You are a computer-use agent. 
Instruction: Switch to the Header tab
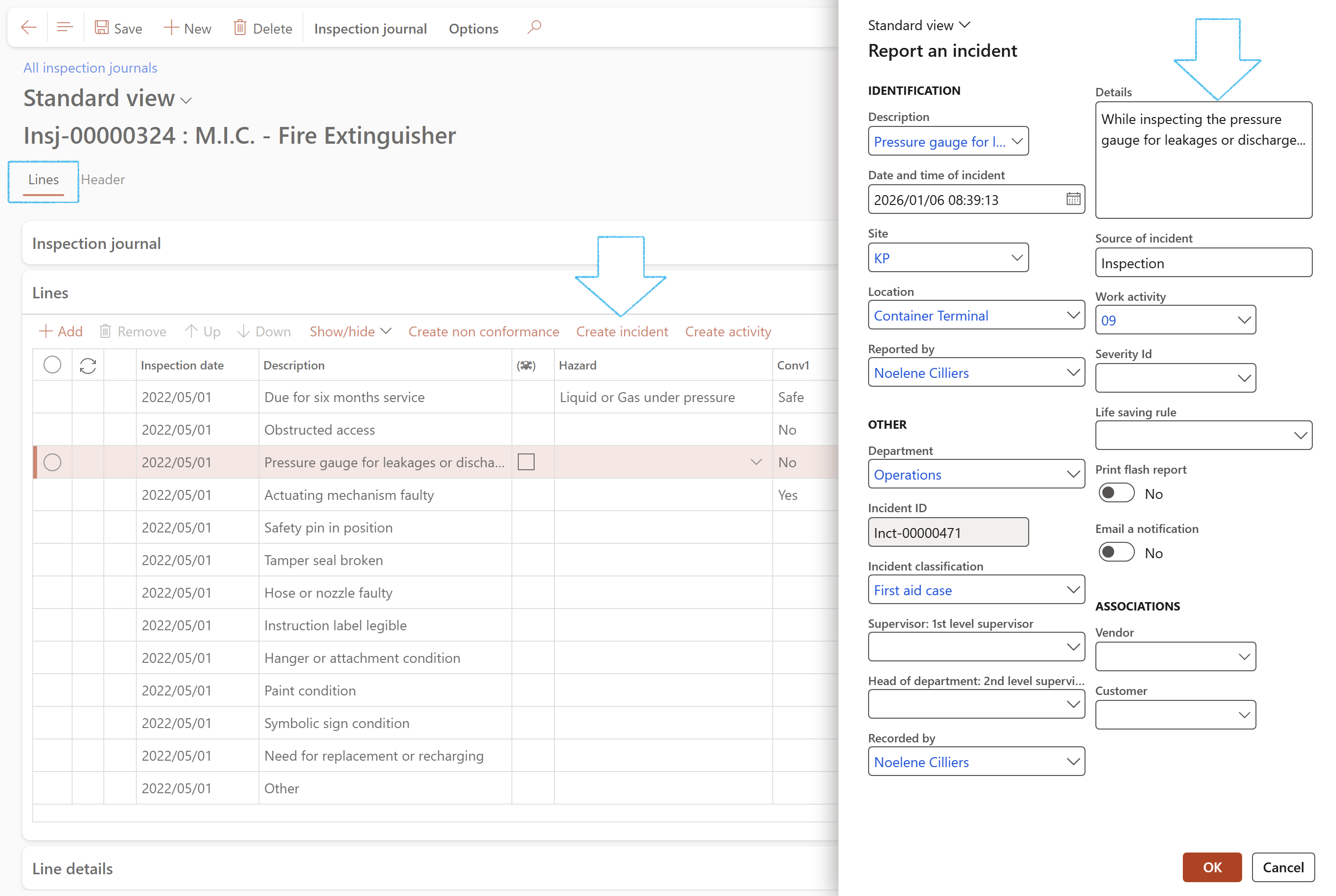click(103, 179)
